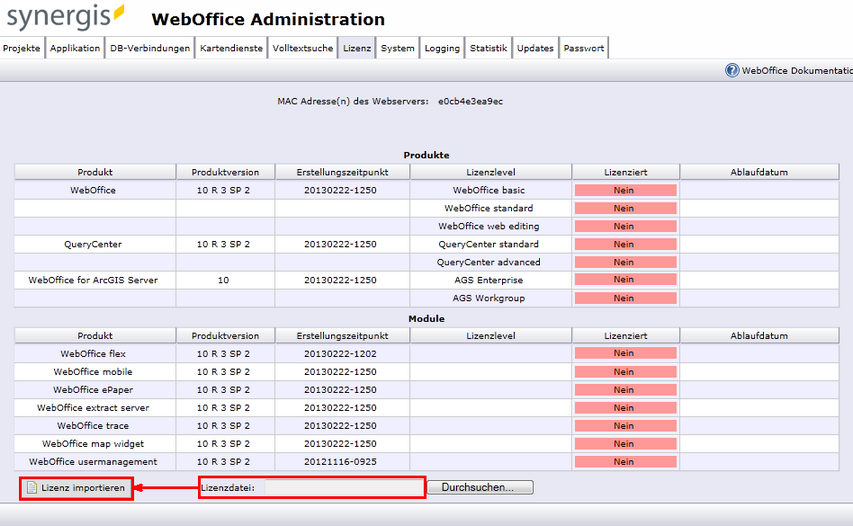Click the Lizenz importieren button
The width and height of the screenshot is (853, 526).
[x=76, y=487]
